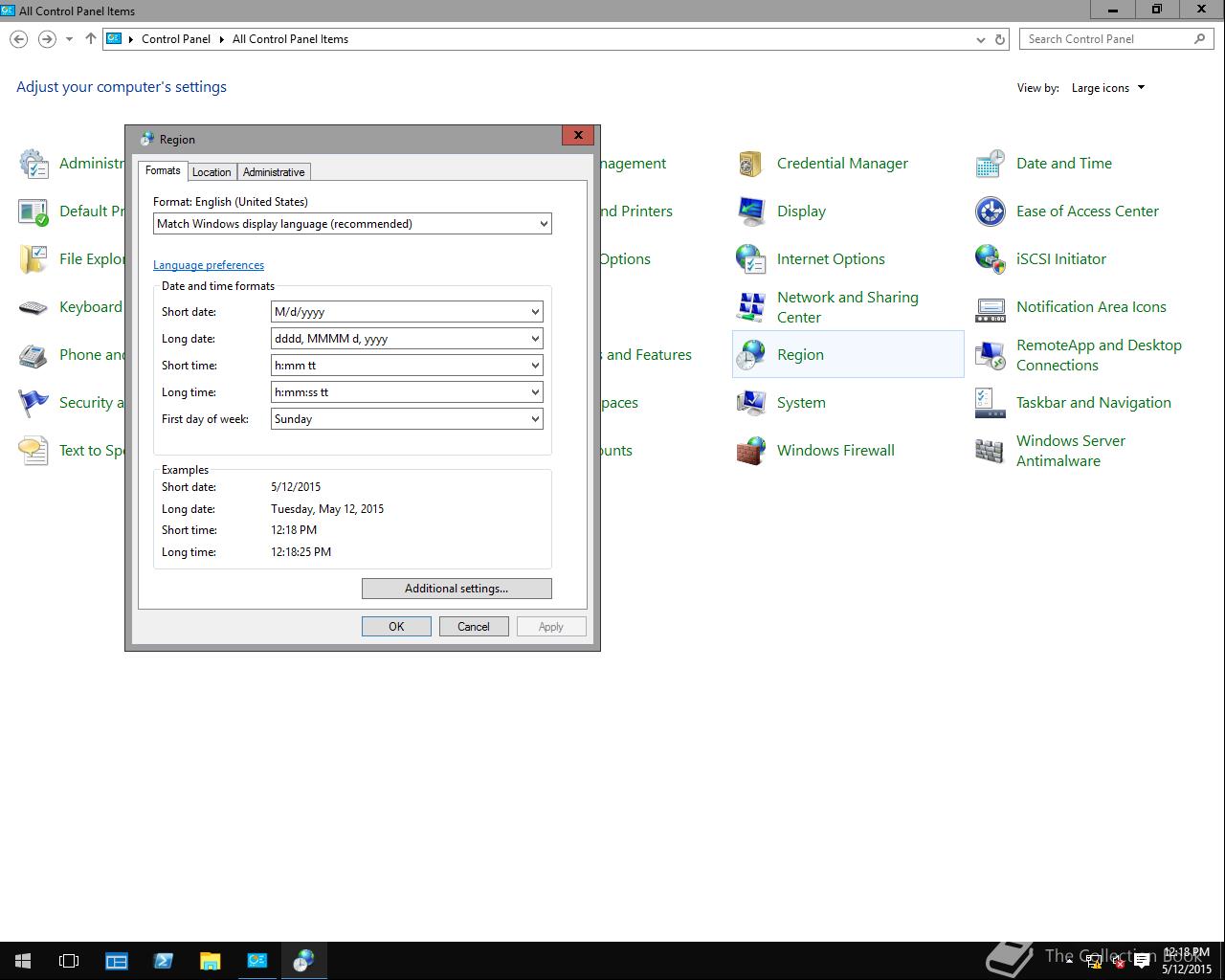1225x980 pixels.
Task: Open Server Manager from the taskbar
Action: (x=116, y=961)
